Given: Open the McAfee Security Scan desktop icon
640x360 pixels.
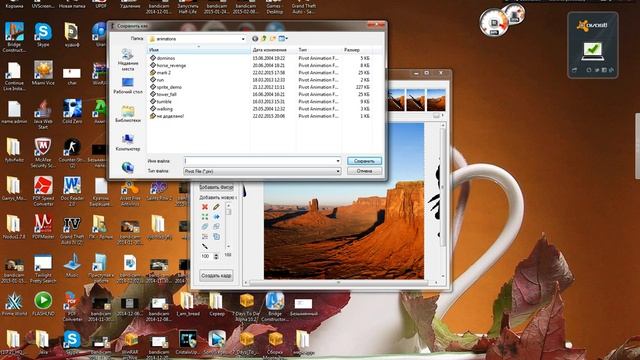Looking at the screenshot, I should point(43,153).
